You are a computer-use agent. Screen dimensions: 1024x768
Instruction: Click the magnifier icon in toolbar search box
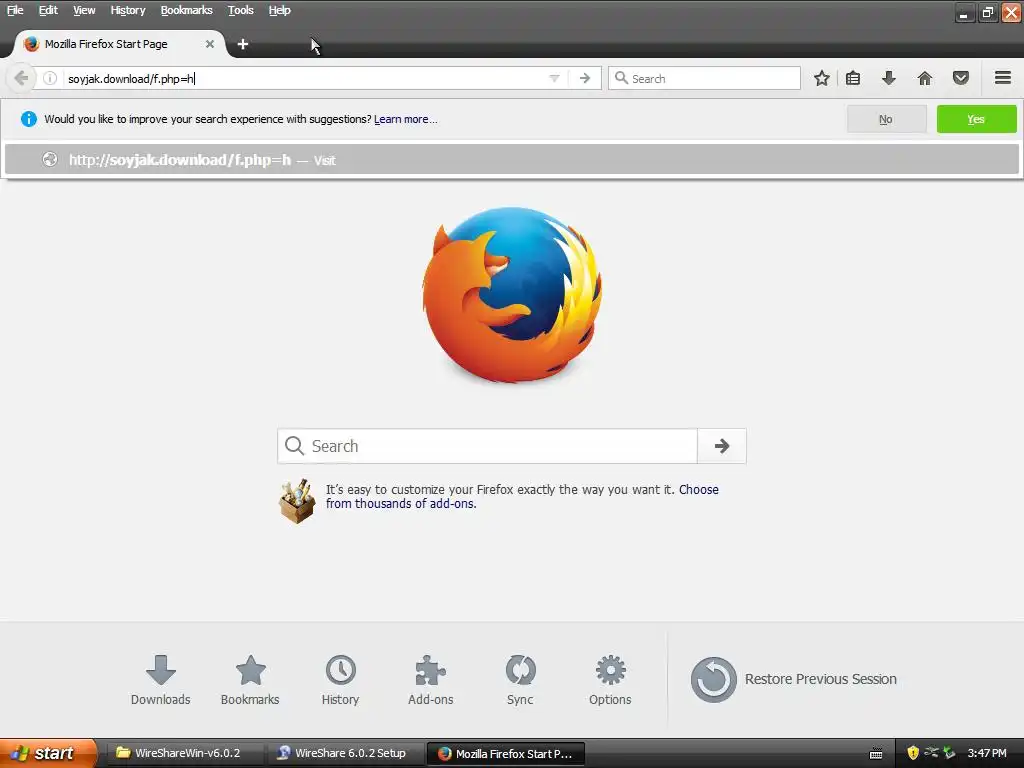pyautogui.click(x=621, y=78)
